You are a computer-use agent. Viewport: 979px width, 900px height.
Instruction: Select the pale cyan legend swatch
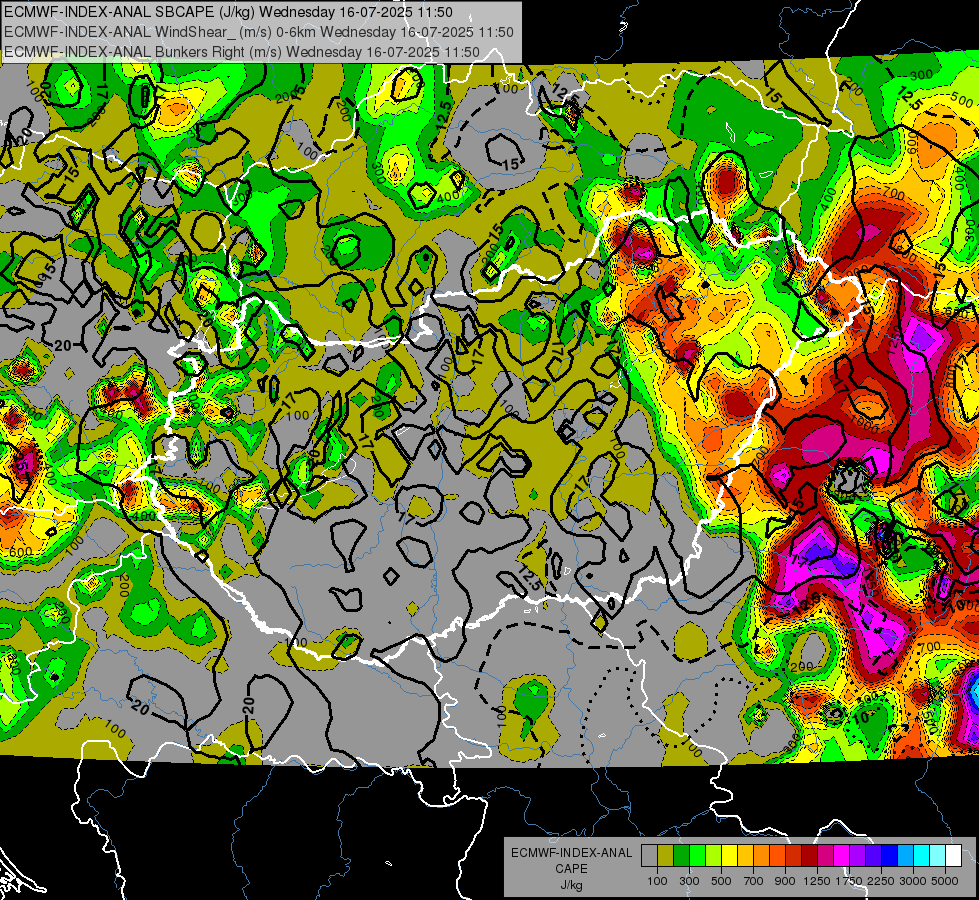click(x=938, y=855)
